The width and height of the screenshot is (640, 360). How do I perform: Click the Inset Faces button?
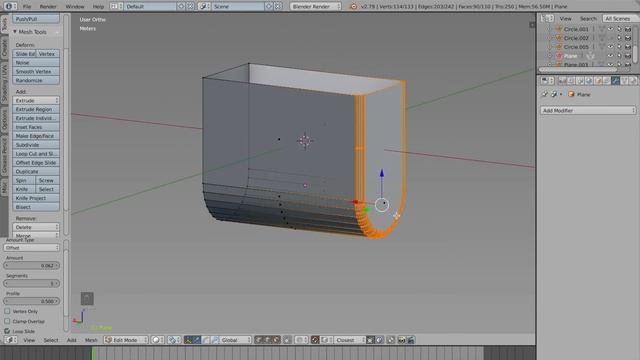click(x=36, y=127)
